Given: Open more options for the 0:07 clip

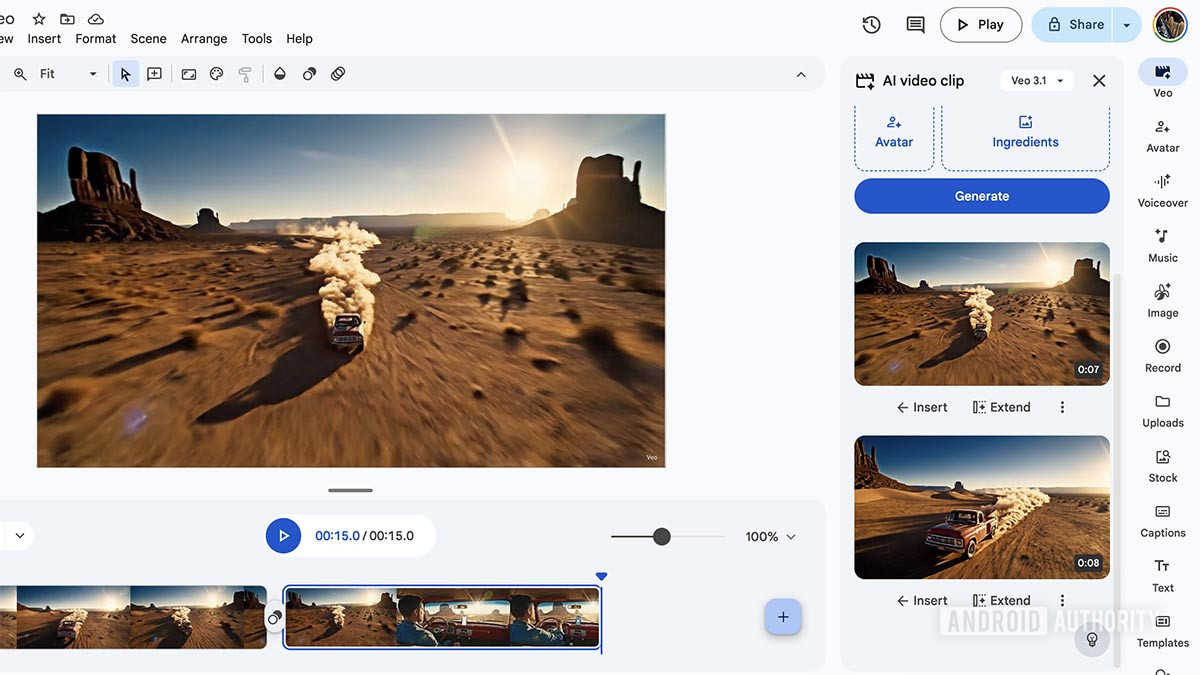Looking at the screenshot, I should point(1062,407).
